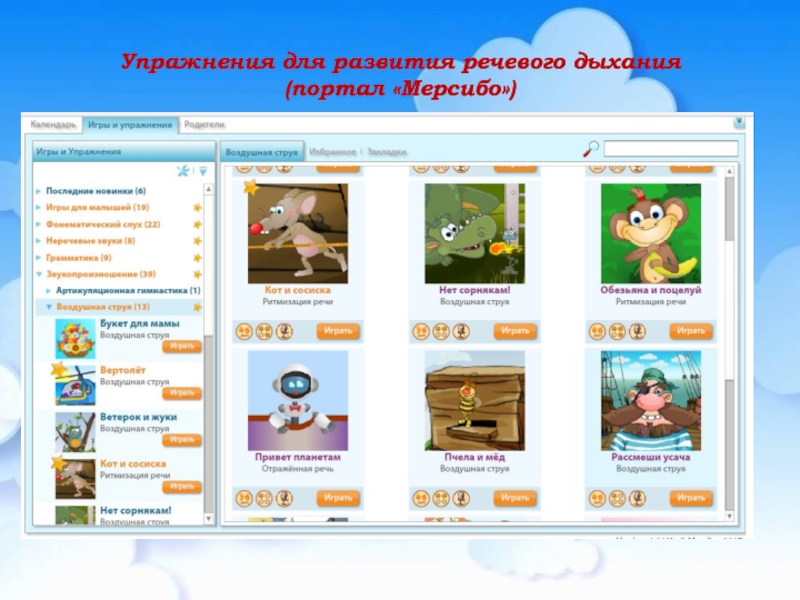Click the star on Вертолёт sidebar thumbnail
Image resolution: width=800 pixels, height=600 pixels.
coord(60,368)
